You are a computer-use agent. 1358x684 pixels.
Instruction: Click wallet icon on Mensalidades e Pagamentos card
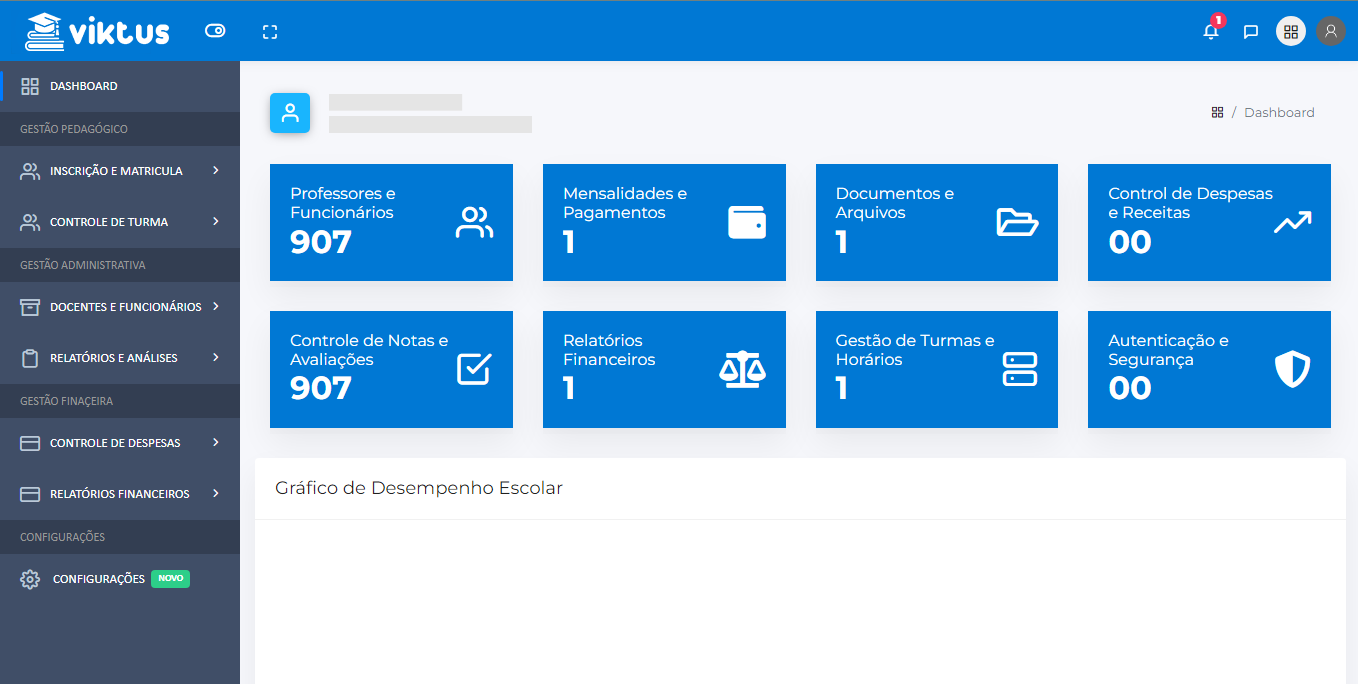point(747,222)
